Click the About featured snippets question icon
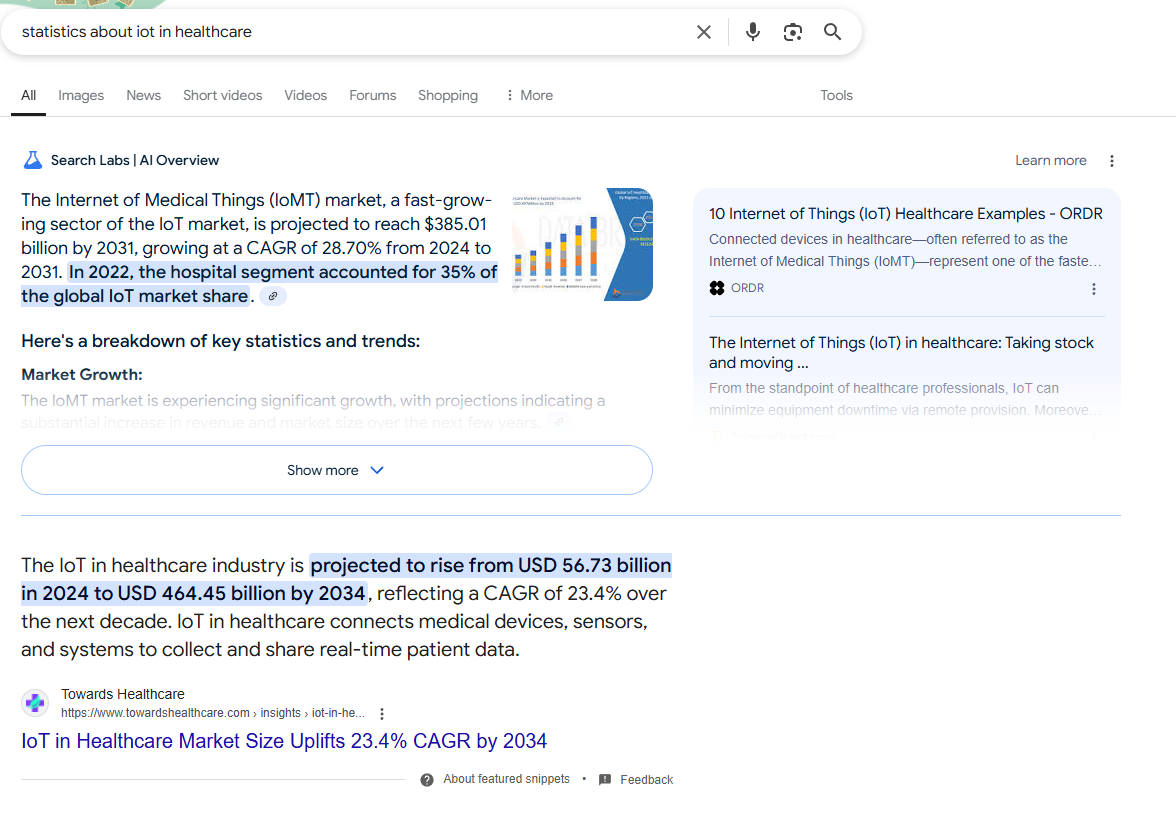The image size is (1176, 825). click(427, 780)
